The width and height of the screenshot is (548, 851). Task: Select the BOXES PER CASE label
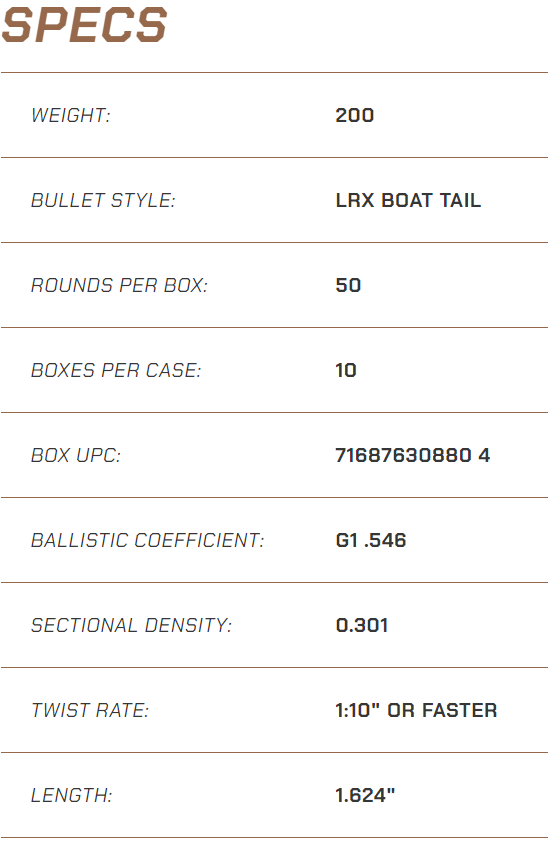point(116,370)
